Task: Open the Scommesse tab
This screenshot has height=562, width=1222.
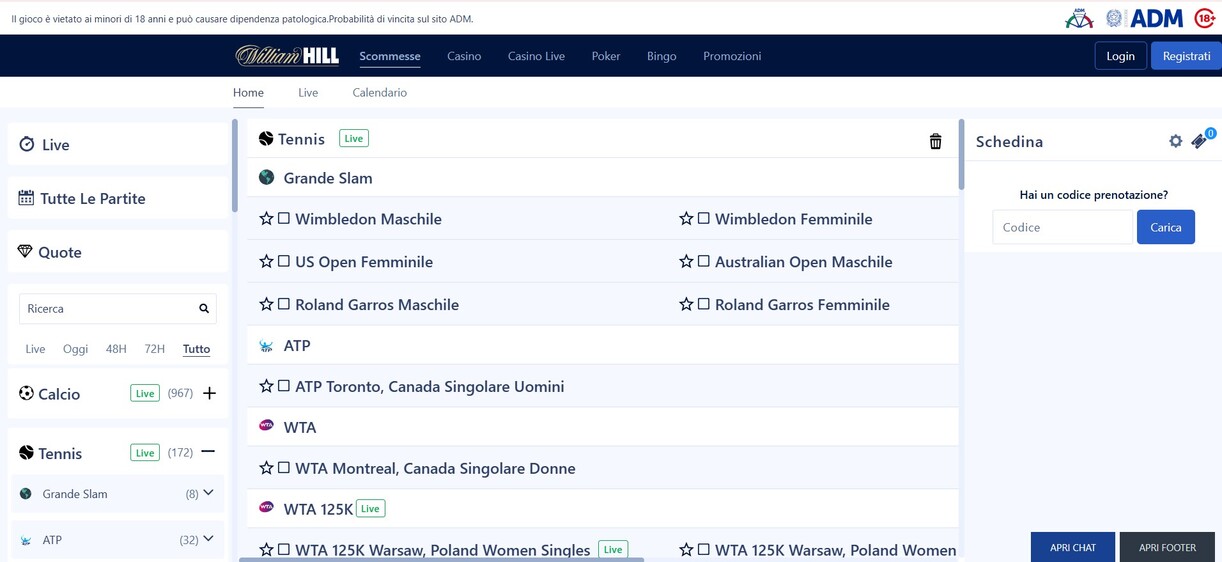Action: click(390, 56)
